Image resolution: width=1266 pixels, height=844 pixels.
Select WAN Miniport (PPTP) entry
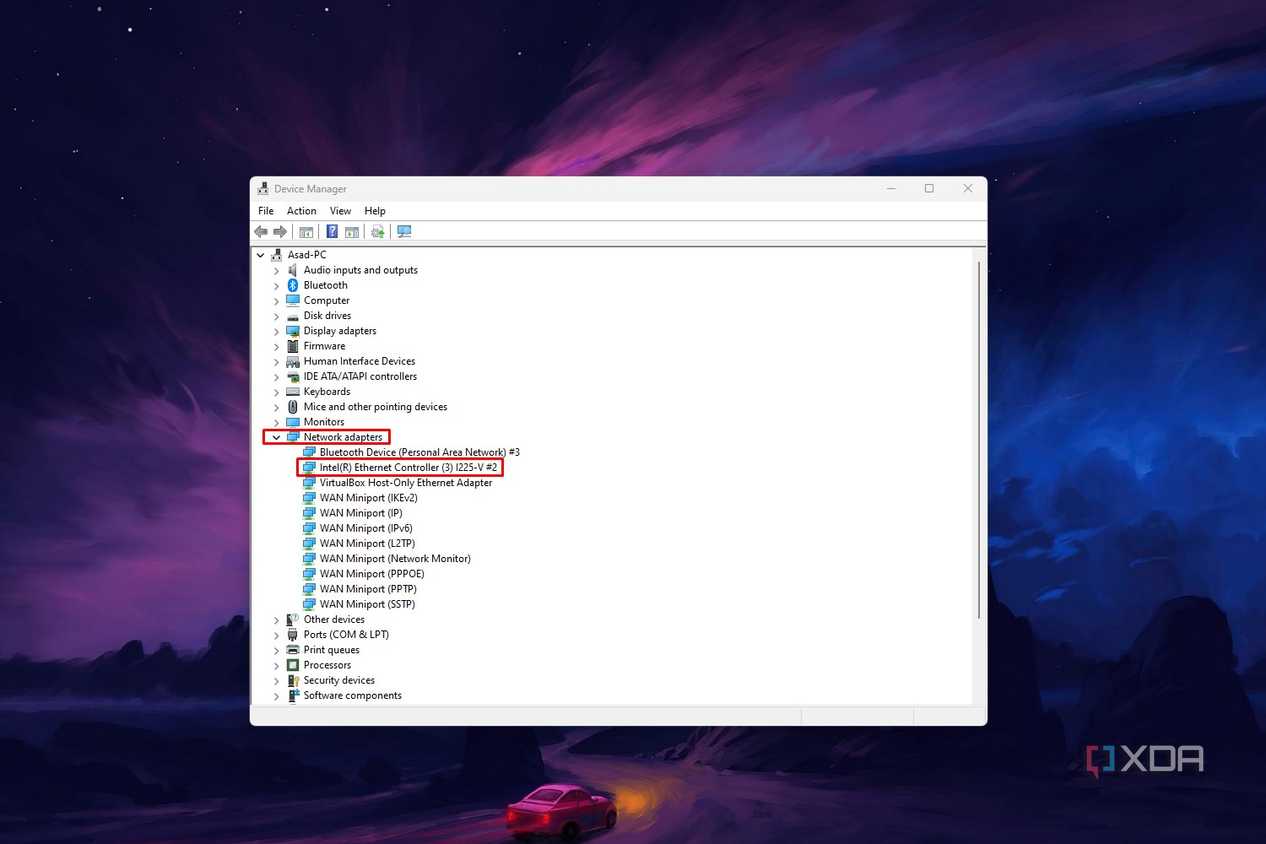[x=368, y=589]
